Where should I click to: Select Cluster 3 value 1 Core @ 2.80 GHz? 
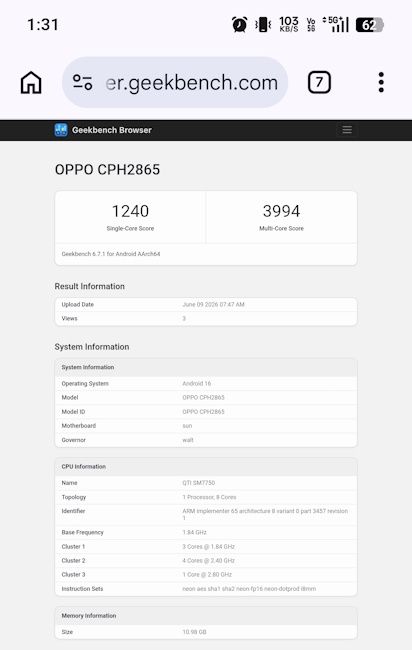tap(207, 575)
